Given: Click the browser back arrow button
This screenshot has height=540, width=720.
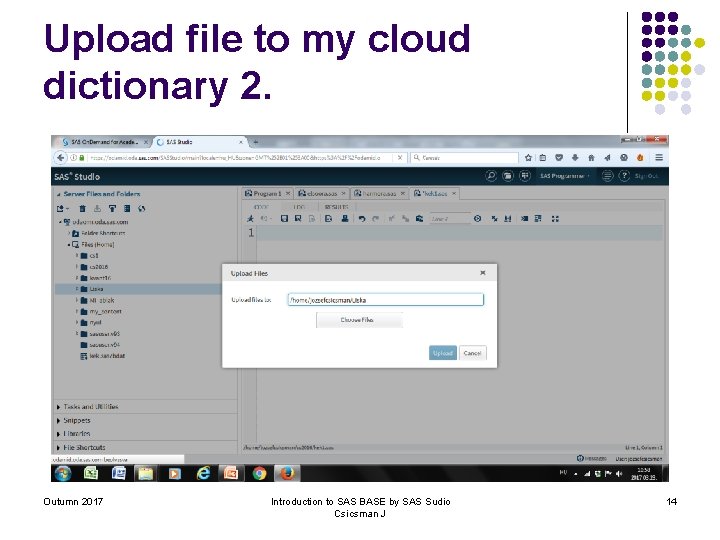Looking at the screenshot, I should (60, 158).
